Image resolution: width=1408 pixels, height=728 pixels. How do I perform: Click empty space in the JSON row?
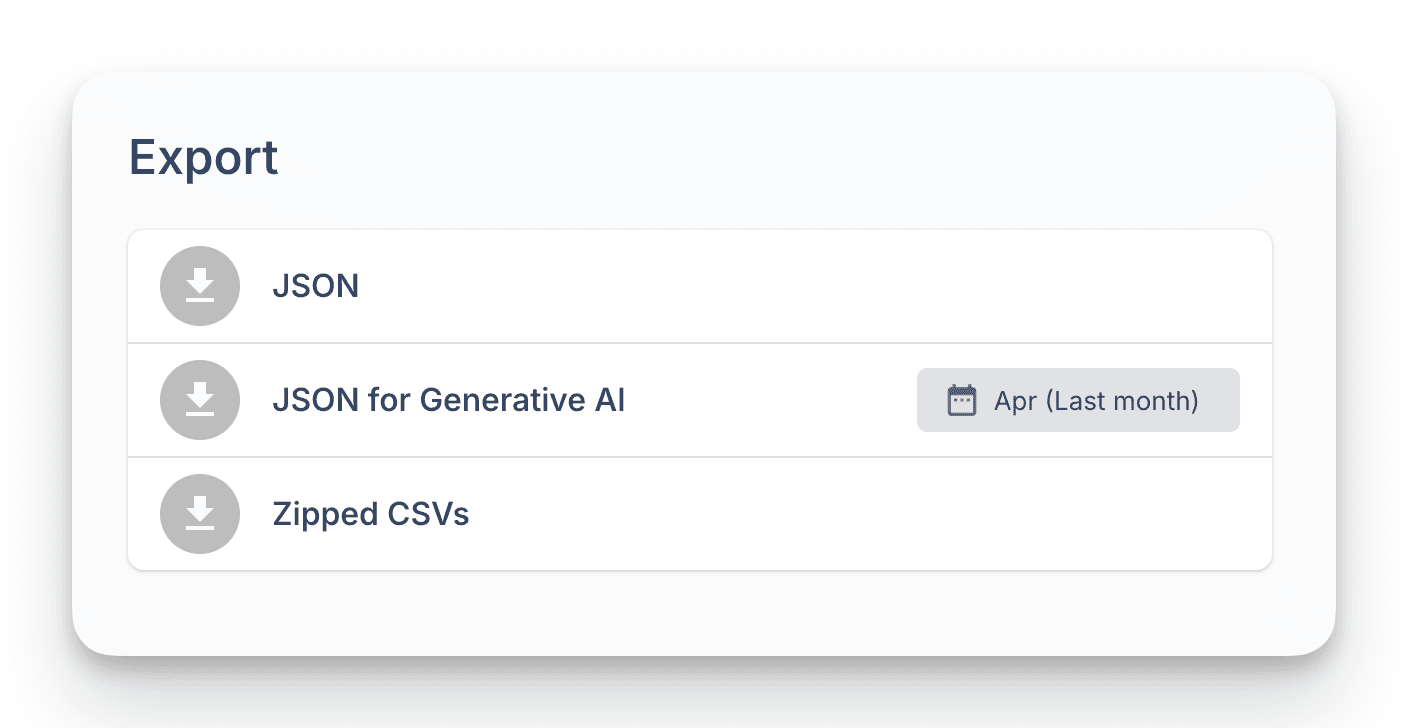pyautogui.click(x=800, y=287)
